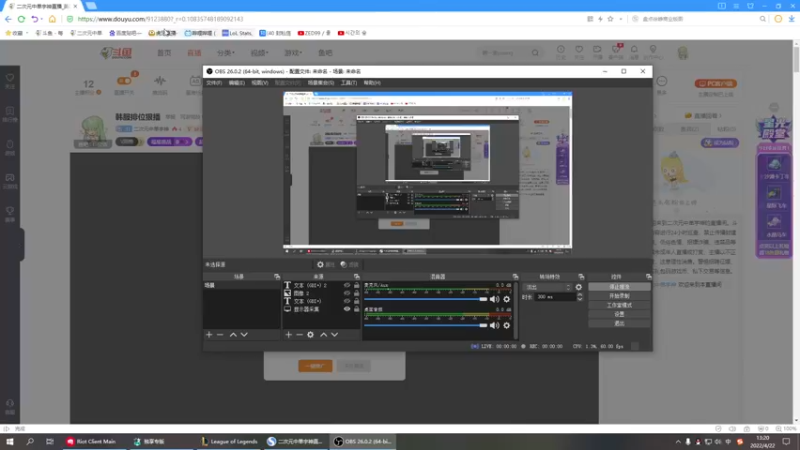Toggle lock on 显示器采集 display capture source
This screenshot has height=450, width=800.
click(x=357, y=309)
